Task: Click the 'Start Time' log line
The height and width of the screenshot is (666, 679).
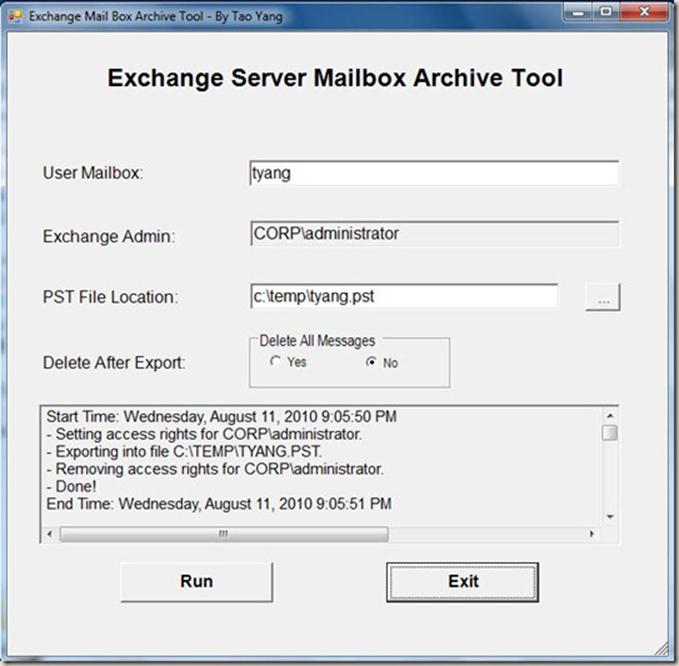Action: [x=221, y=417]
